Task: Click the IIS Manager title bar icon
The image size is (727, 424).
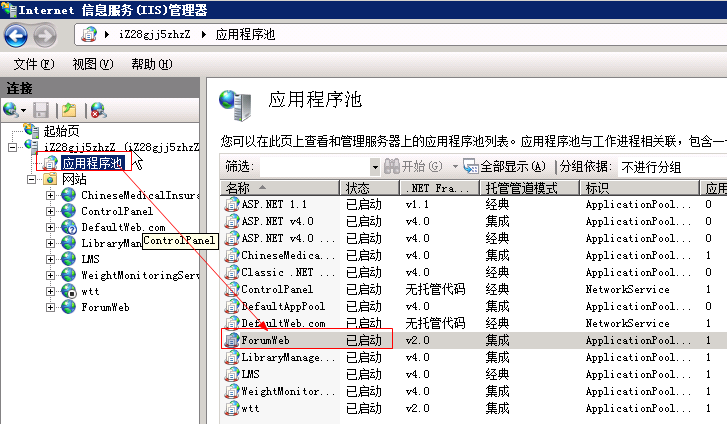Action: [9, 9]
